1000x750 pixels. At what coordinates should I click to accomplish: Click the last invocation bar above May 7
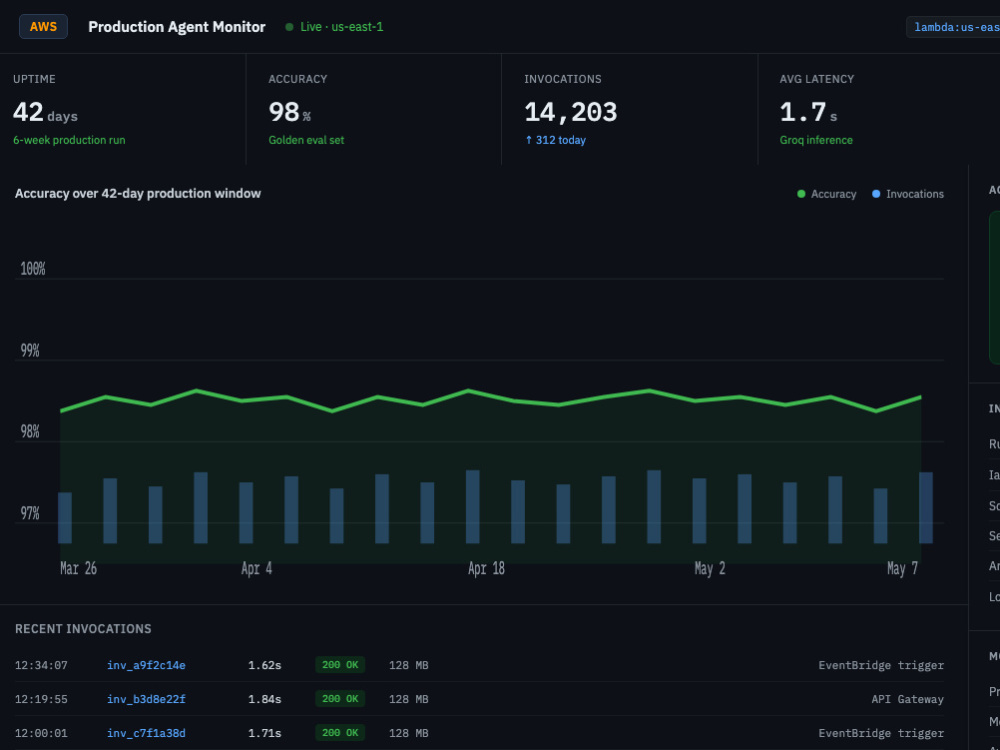[926, 508]
